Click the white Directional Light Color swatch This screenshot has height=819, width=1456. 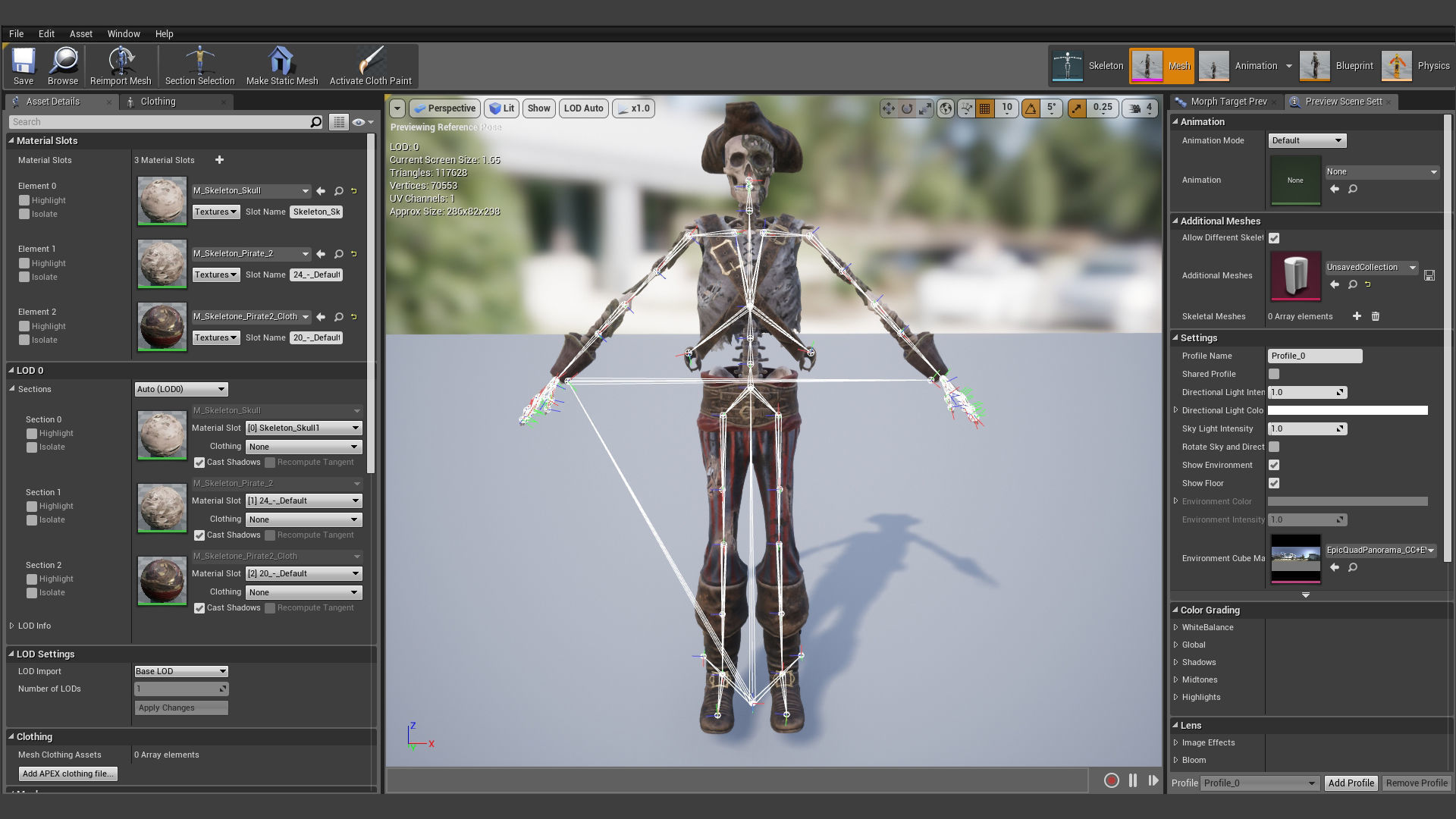pyautogui.click(x=1348, y=410)
